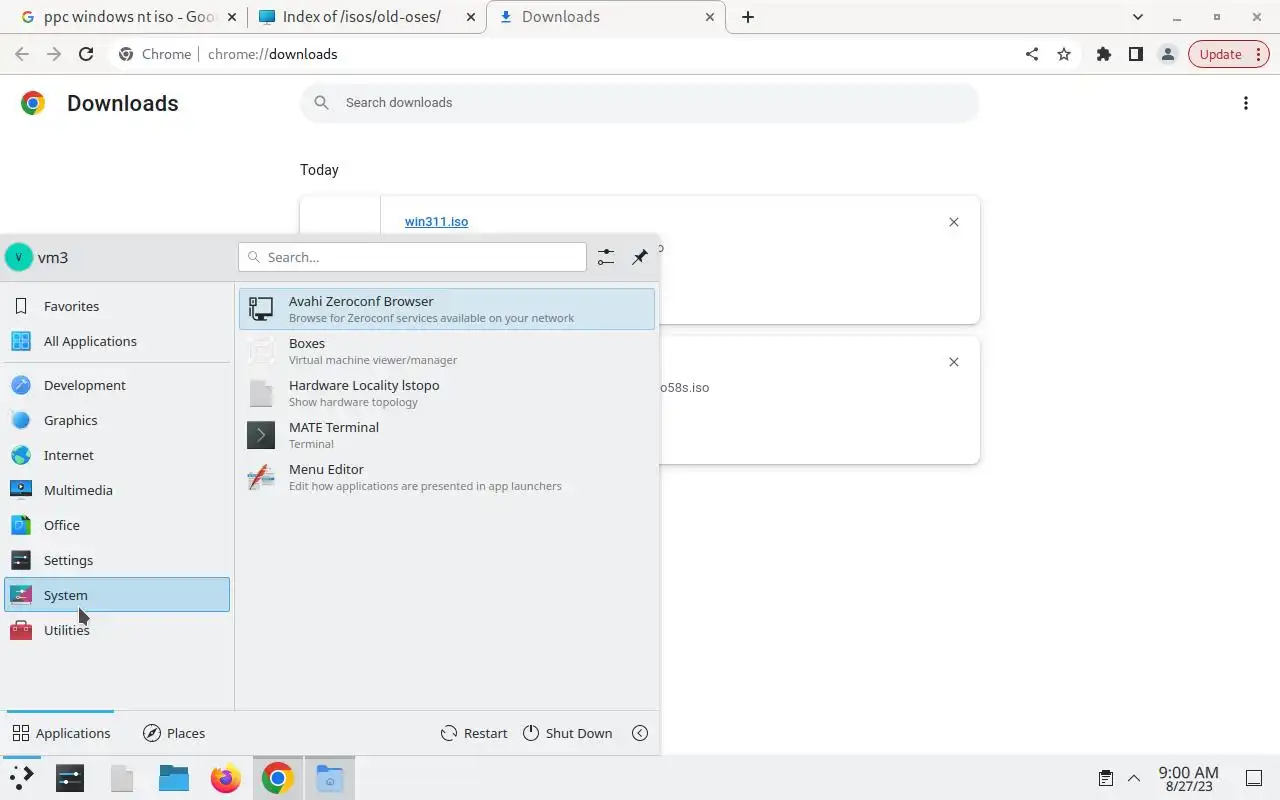This screenshot has height=800, width=1280.
Task: Open Downloads page more actions menu
Action: (1246, 103)
